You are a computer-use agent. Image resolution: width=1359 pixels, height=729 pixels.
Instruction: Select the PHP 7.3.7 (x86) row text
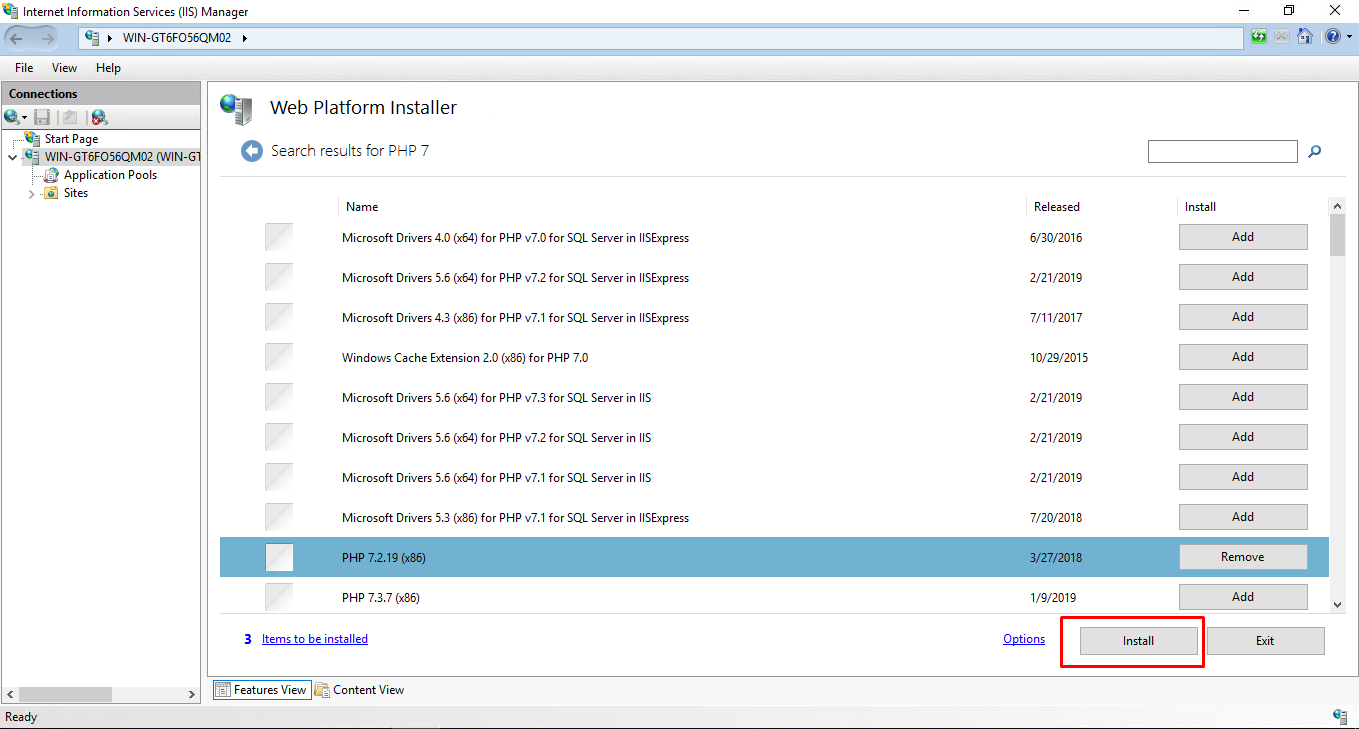[381, 598]
